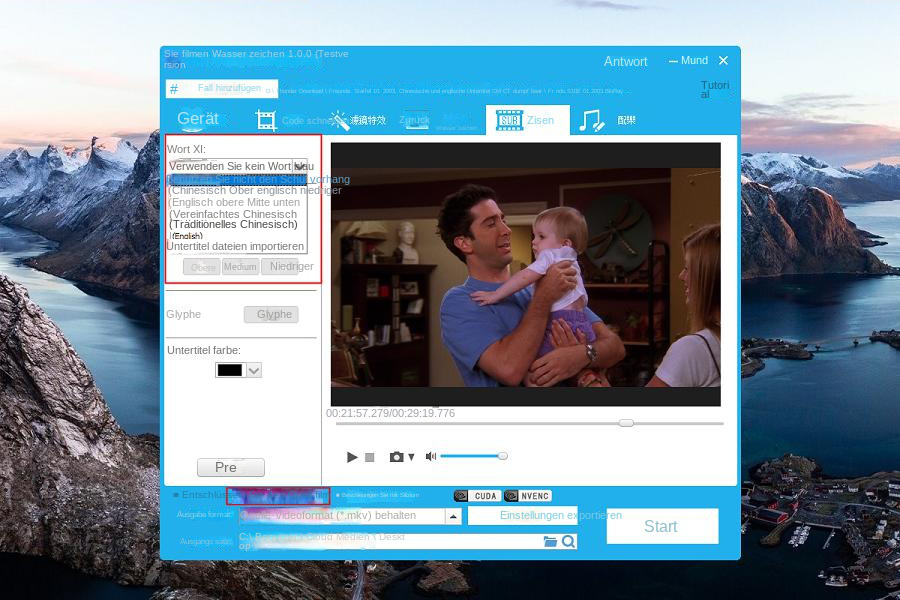Viewport: 900px width, 600px height.
Task: Open the magic wand filter effects icon
Action: click(339, 120)
